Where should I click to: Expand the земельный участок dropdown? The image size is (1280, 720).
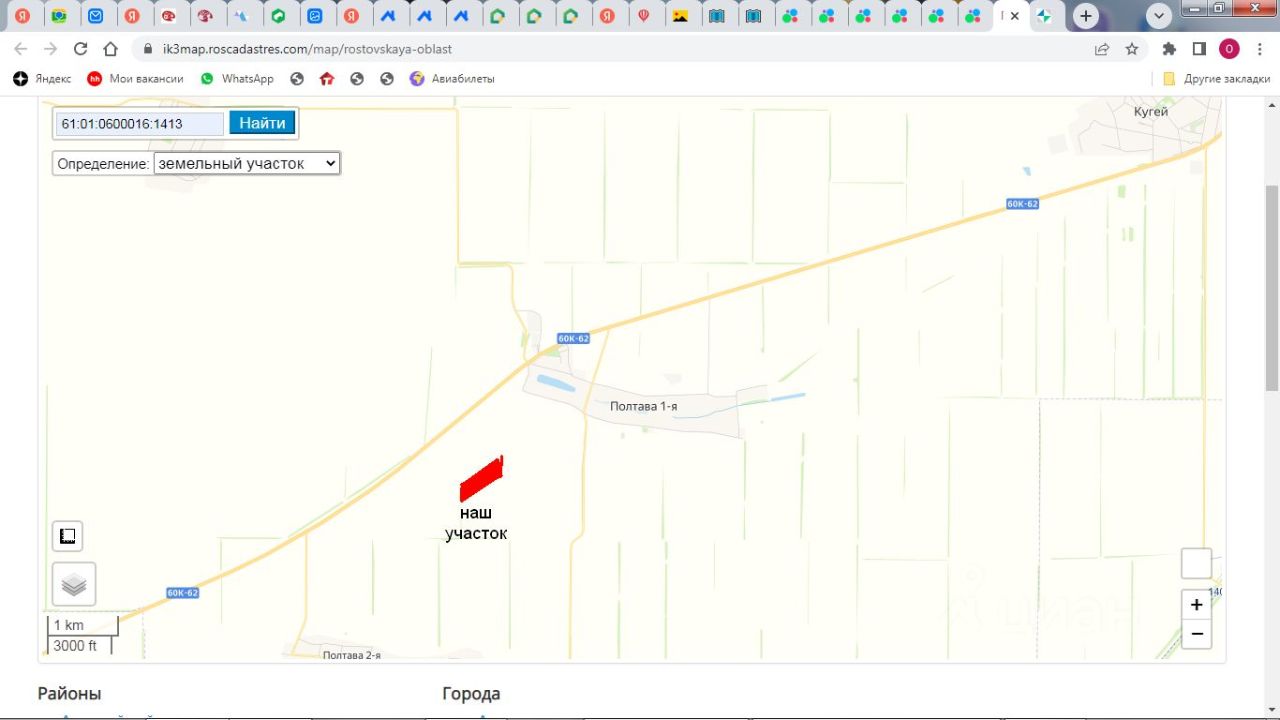pyautogui.click(x=247, y=163)
